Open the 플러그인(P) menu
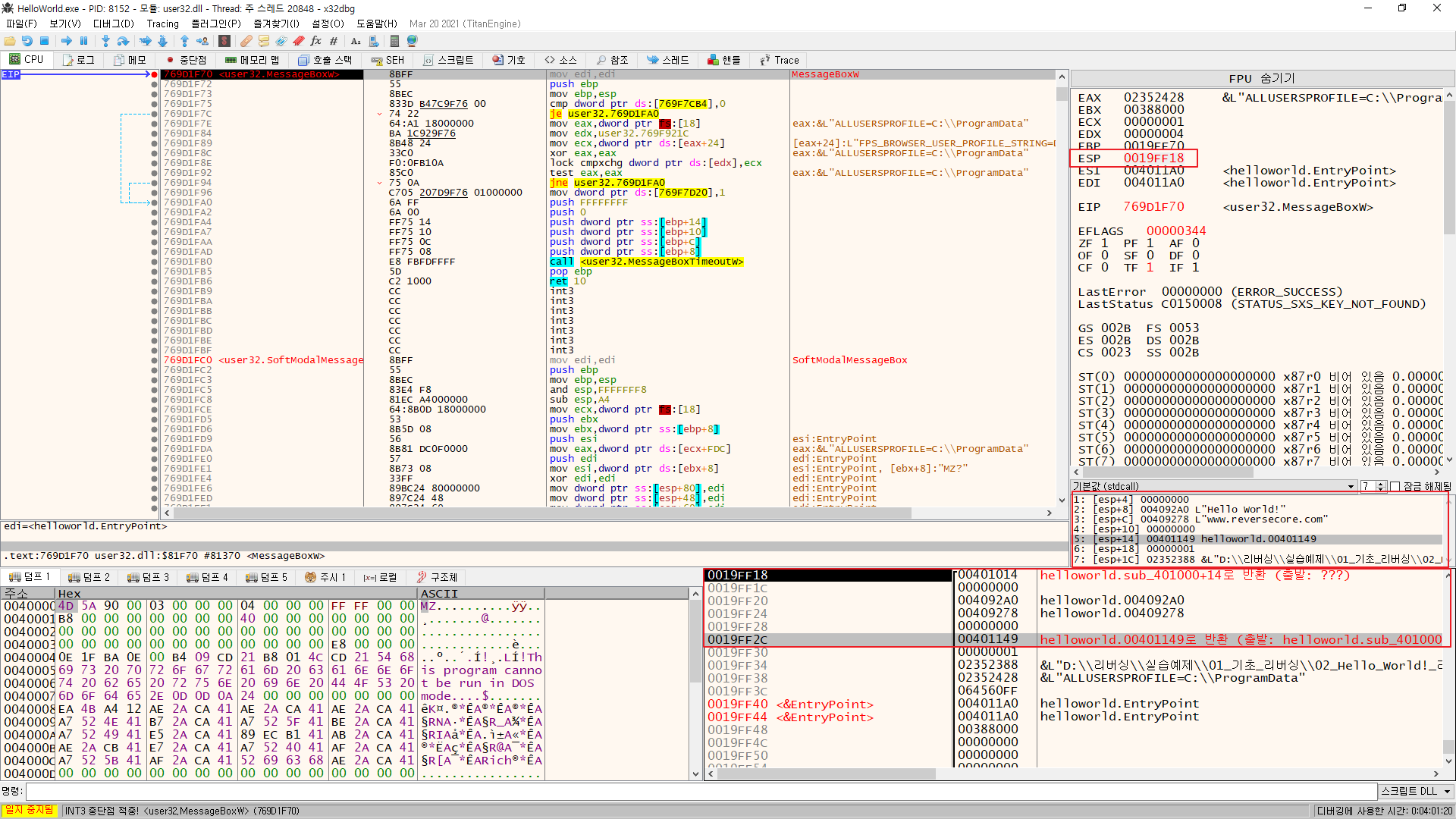1456x819 pixels. tap(216, 24)
